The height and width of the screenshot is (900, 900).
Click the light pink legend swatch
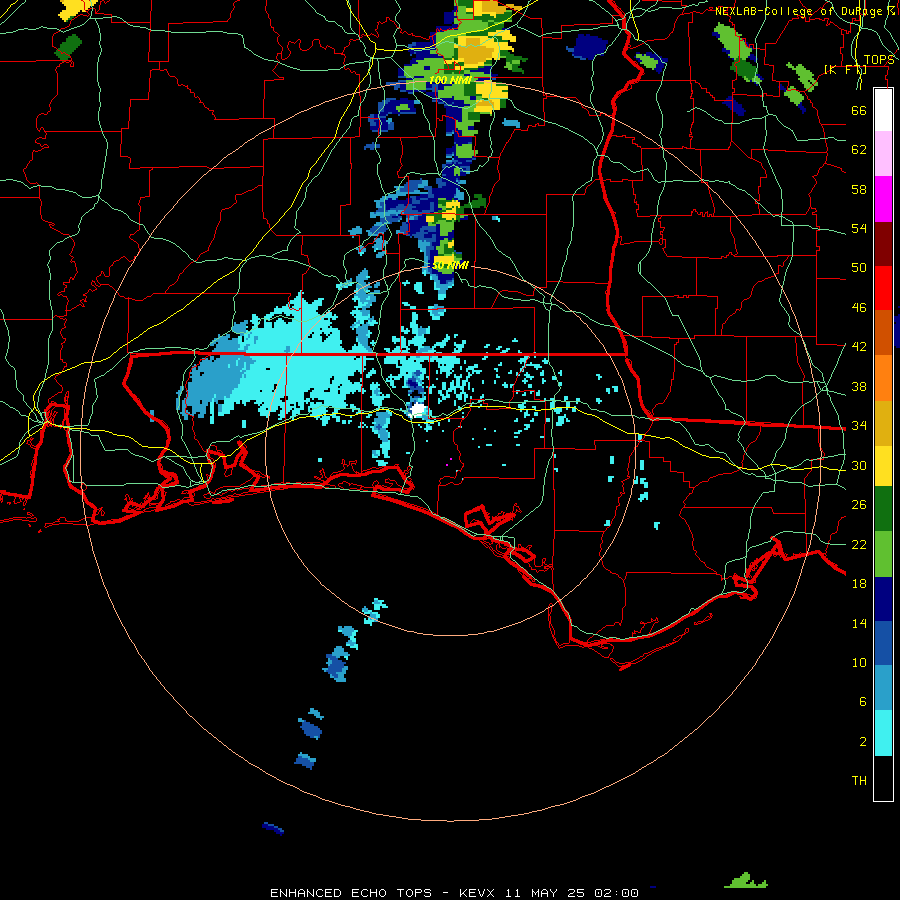click(x=883, y=154)
